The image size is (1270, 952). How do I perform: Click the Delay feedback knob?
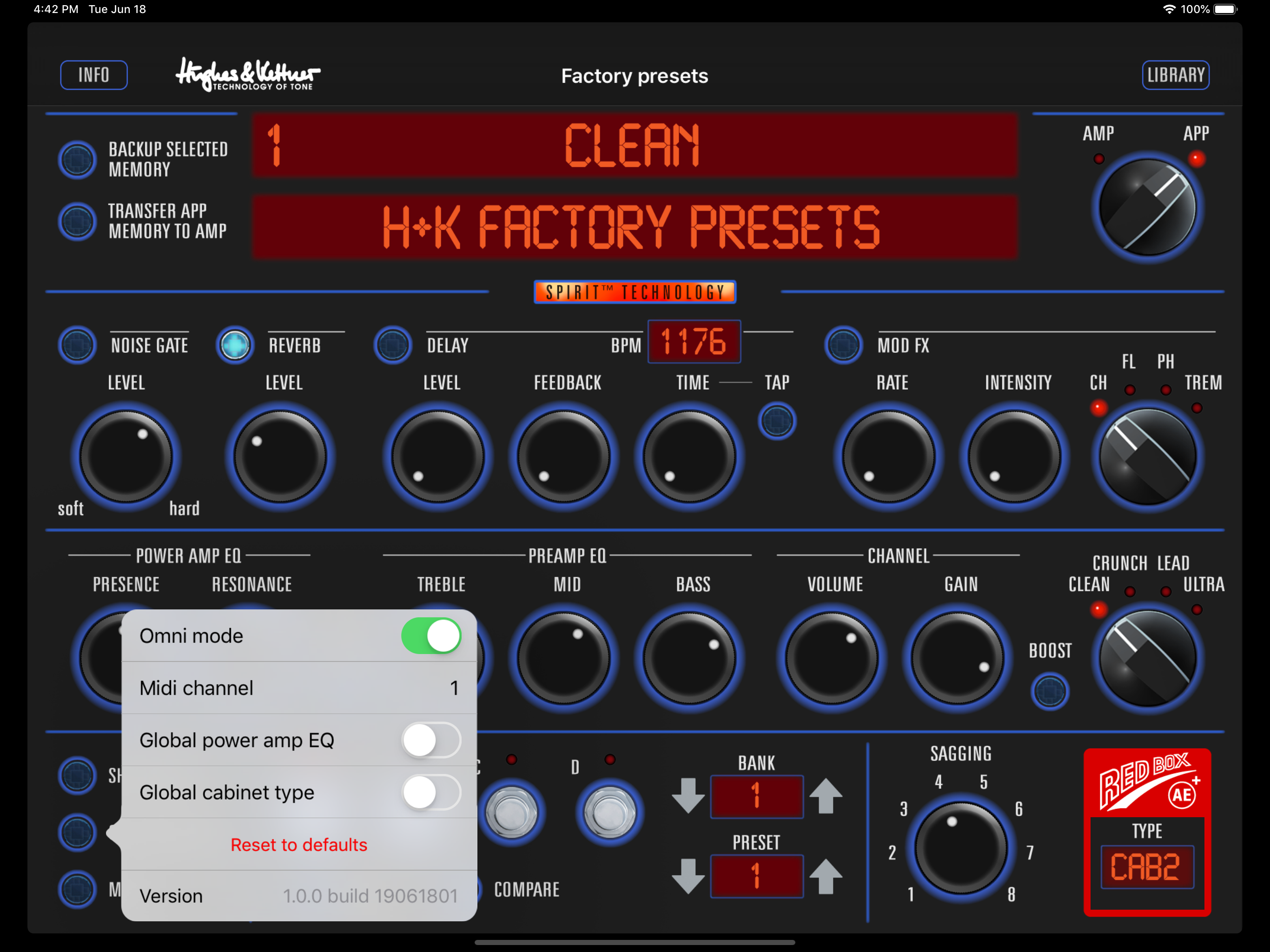tap(564, 456)
